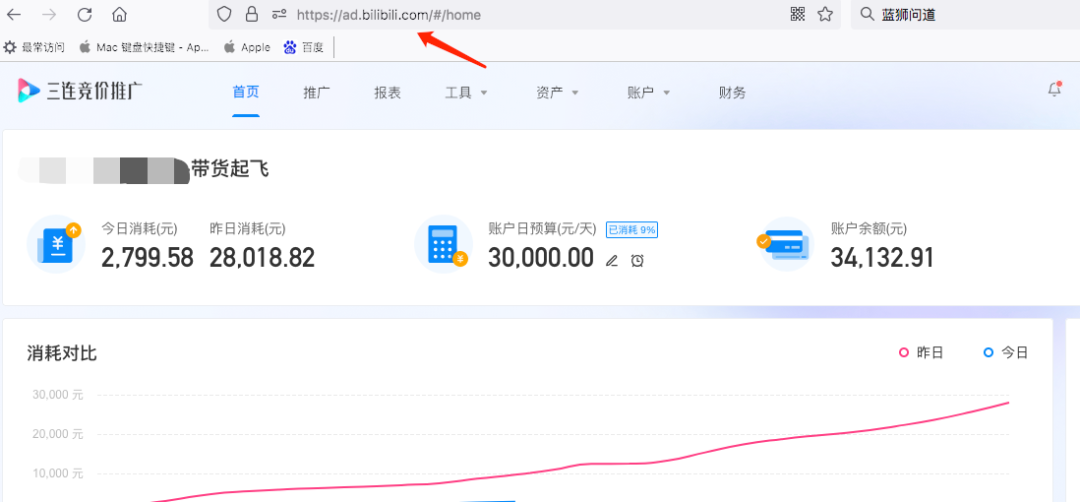Image resolution: width=1080 pixels, height=502 pixels.
Task: Click the 账户余额(元) label
Action: [869, 229]
